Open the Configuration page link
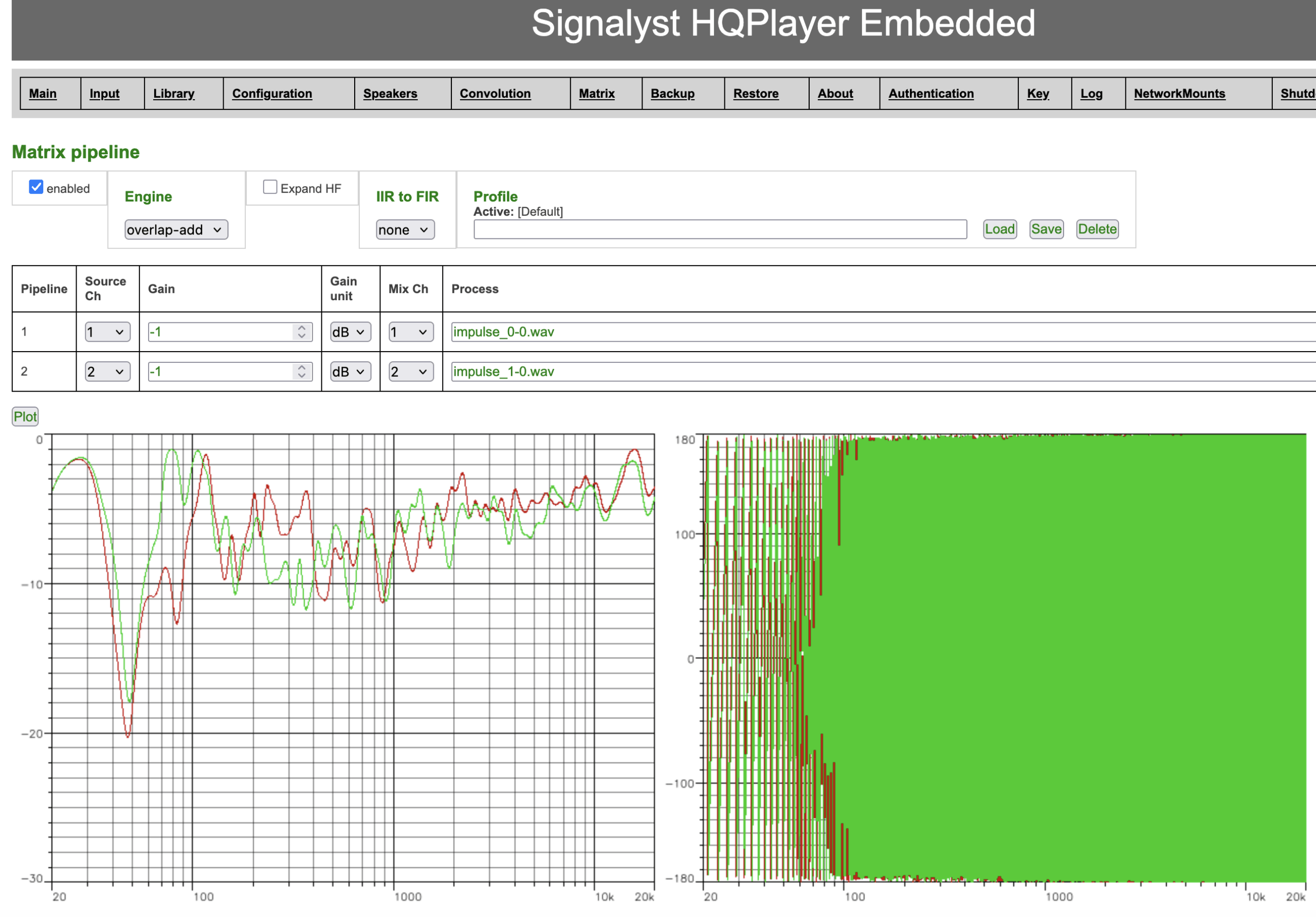 coord(272,94)
